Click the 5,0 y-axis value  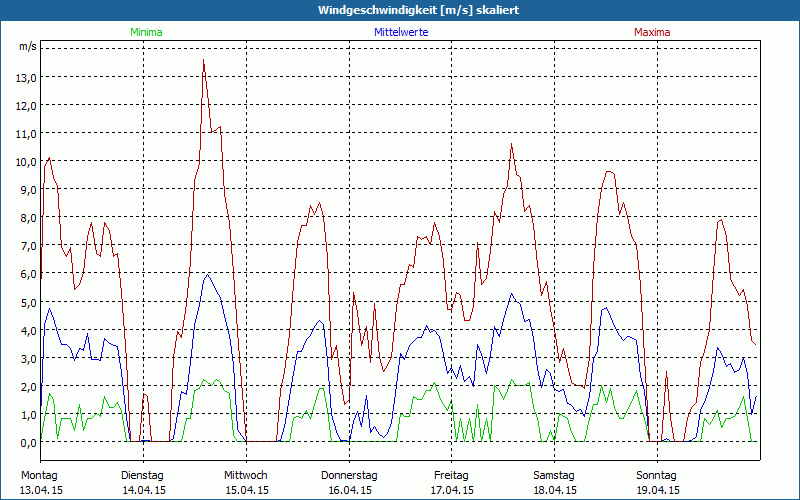pyautogui.click(x=30, y=303)
